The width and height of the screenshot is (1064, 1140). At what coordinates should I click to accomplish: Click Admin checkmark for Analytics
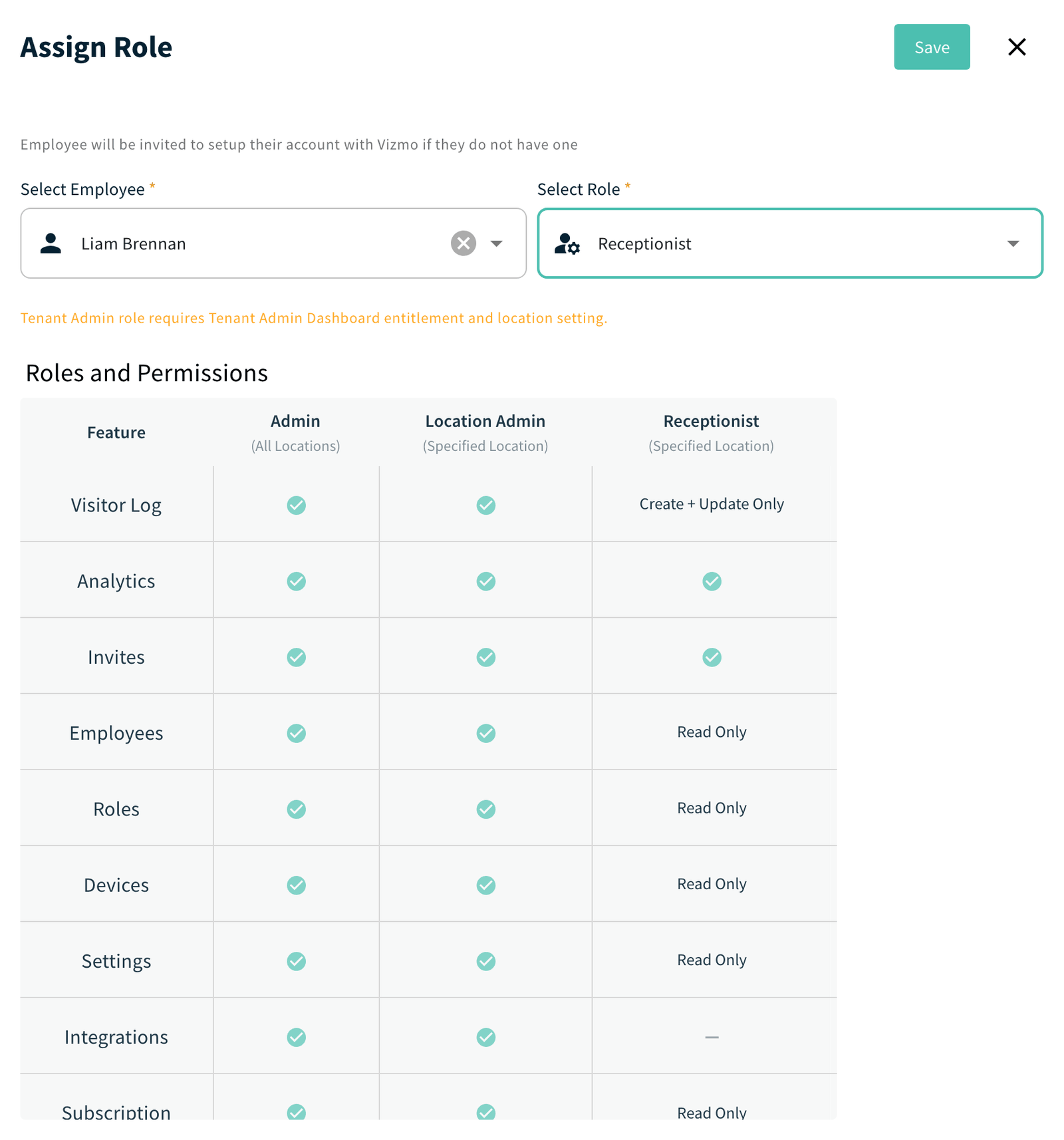pos(296,581)
